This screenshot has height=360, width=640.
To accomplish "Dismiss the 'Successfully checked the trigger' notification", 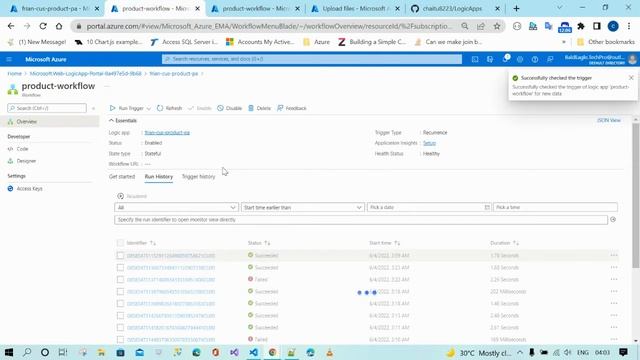I will pyautogui.click(x=631, y=78).
